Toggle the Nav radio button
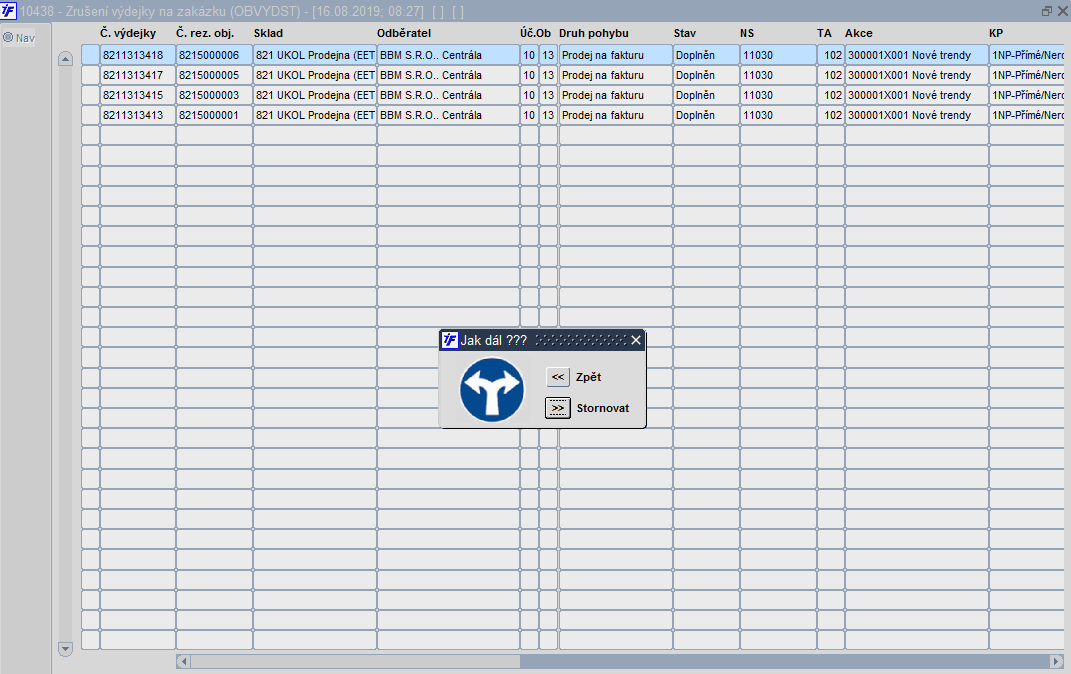1071x674 pixels. click(x=8, y=38)
